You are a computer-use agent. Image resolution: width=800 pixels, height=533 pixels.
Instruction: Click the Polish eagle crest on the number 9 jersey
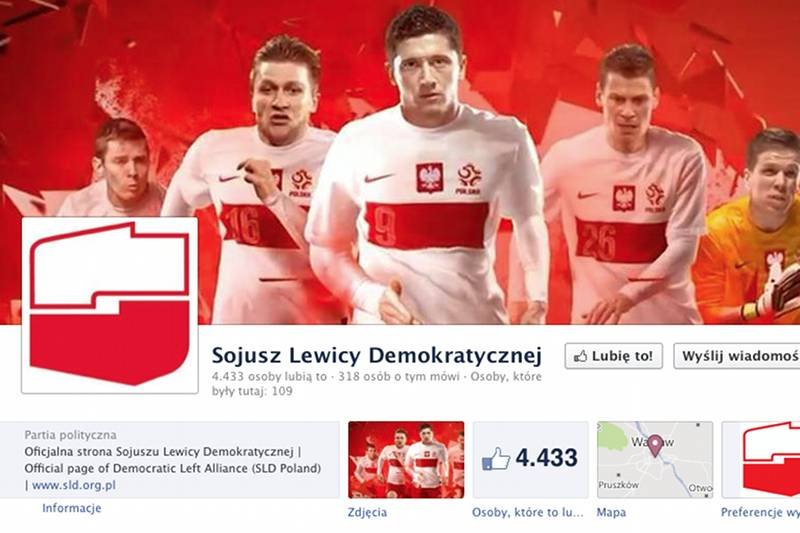(429, 177)
